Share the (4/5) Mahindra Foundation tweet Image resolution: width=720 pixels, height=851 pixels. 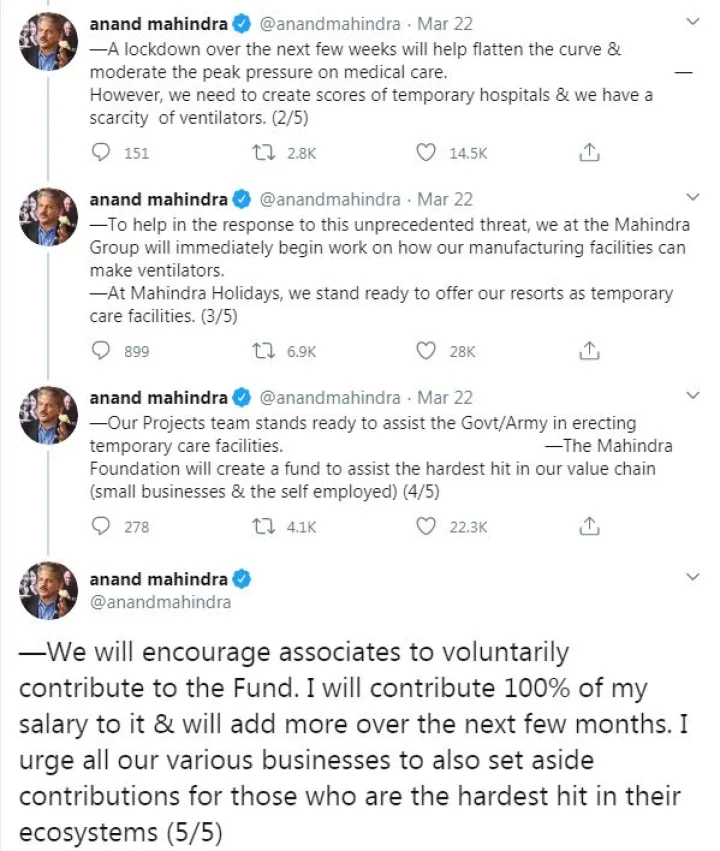pyautogui.click(x=590, y=526)
